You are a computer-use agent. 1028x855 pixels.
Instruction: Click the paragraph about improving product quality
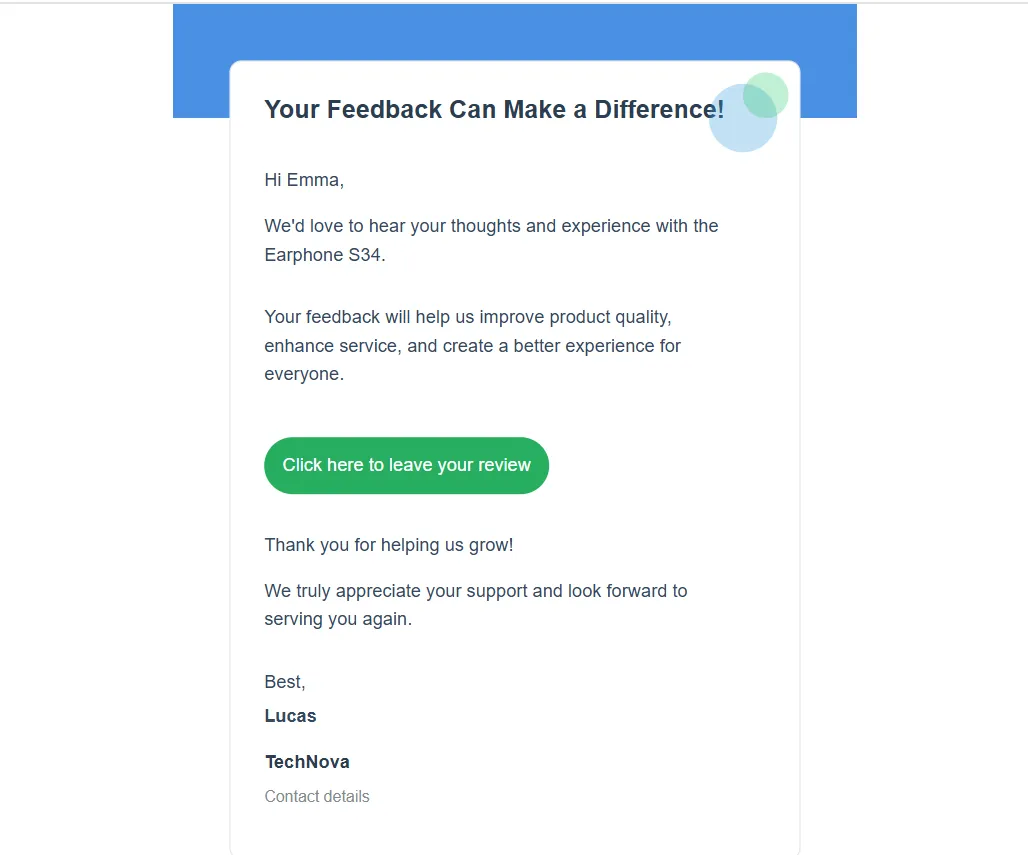pos(467,316)
